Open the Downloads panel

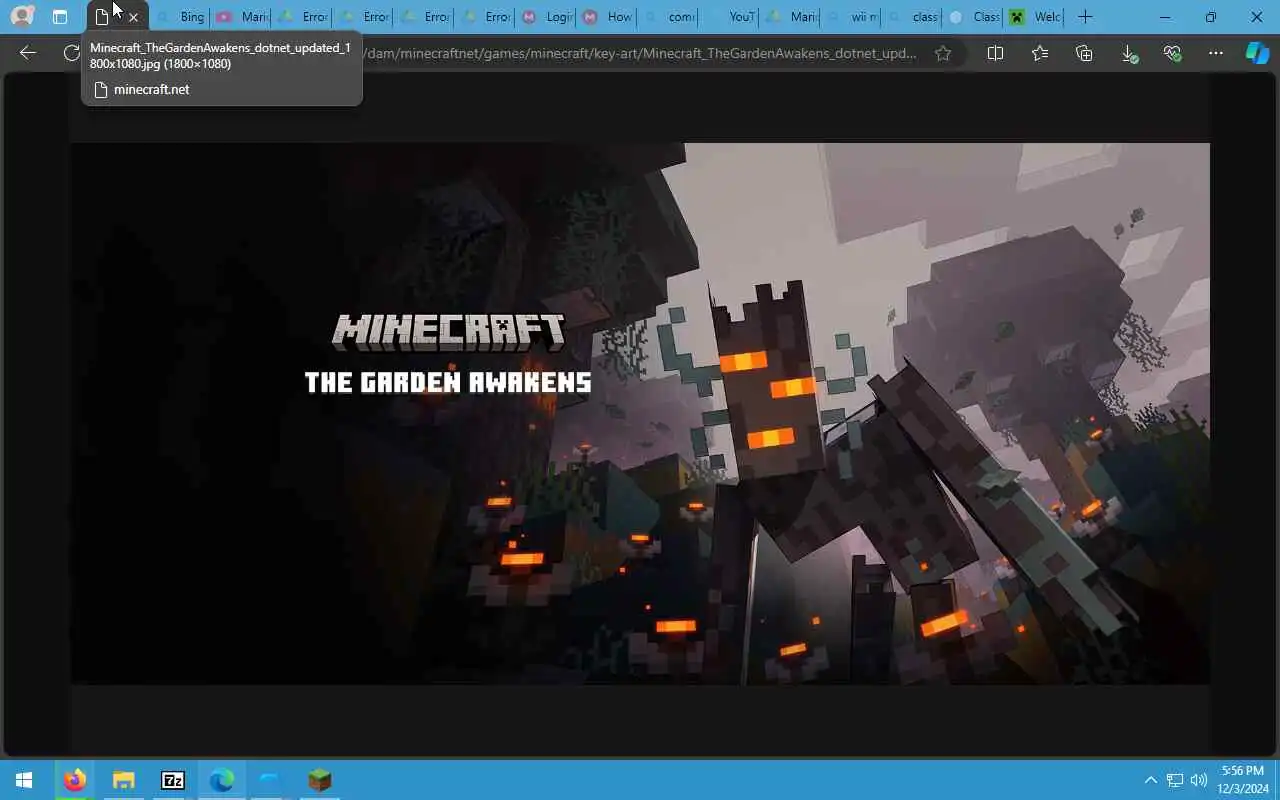(x=1128, y=53)
